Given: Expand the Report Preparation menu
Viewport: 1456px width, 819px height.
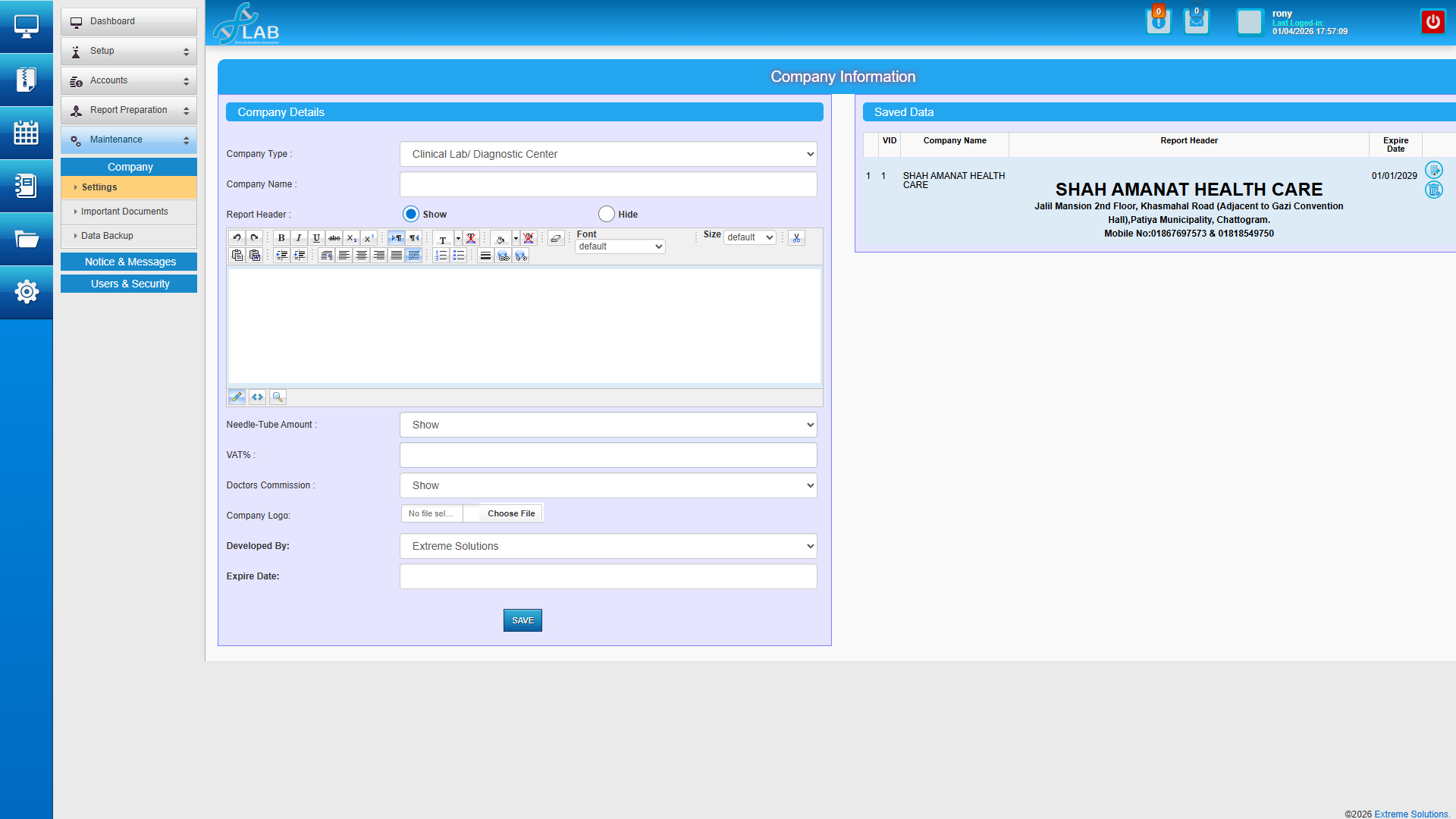Looking at the screenshot, I should coord(129,111).
